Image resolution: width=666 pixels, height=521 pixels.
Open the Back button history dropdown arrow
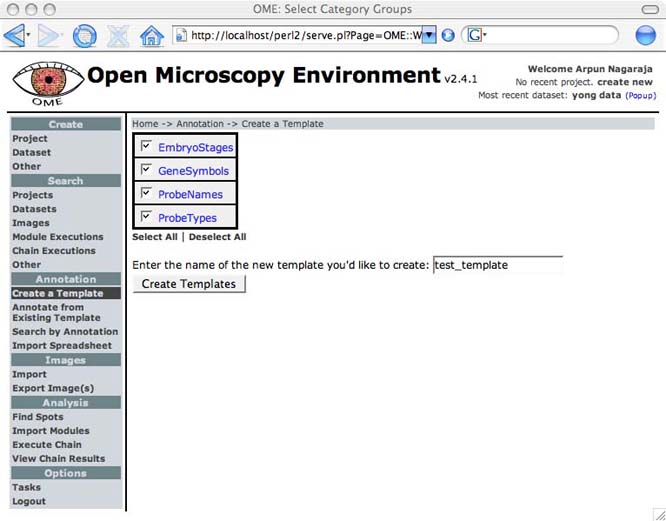pos(28,34)
